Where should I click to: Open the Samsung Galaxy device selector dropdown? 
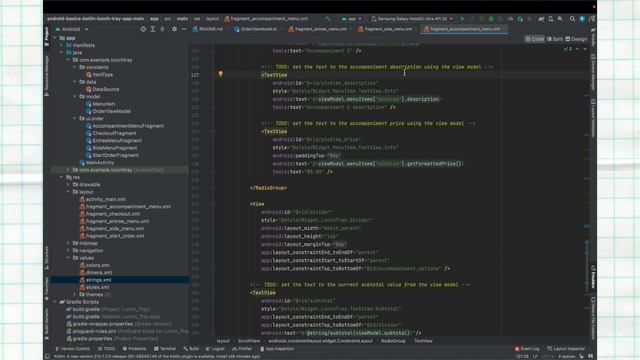pos(411,19)
